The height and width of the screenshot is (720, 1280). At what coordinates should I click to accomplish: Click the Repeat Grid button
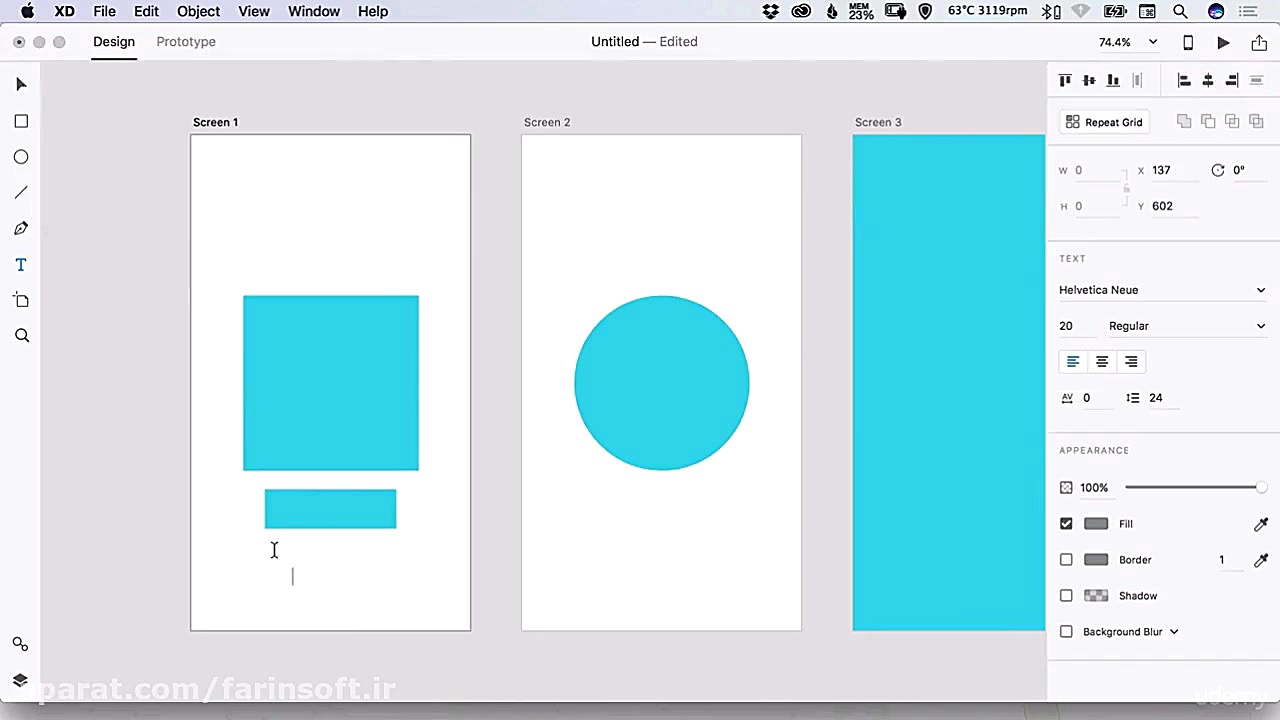1104,122
